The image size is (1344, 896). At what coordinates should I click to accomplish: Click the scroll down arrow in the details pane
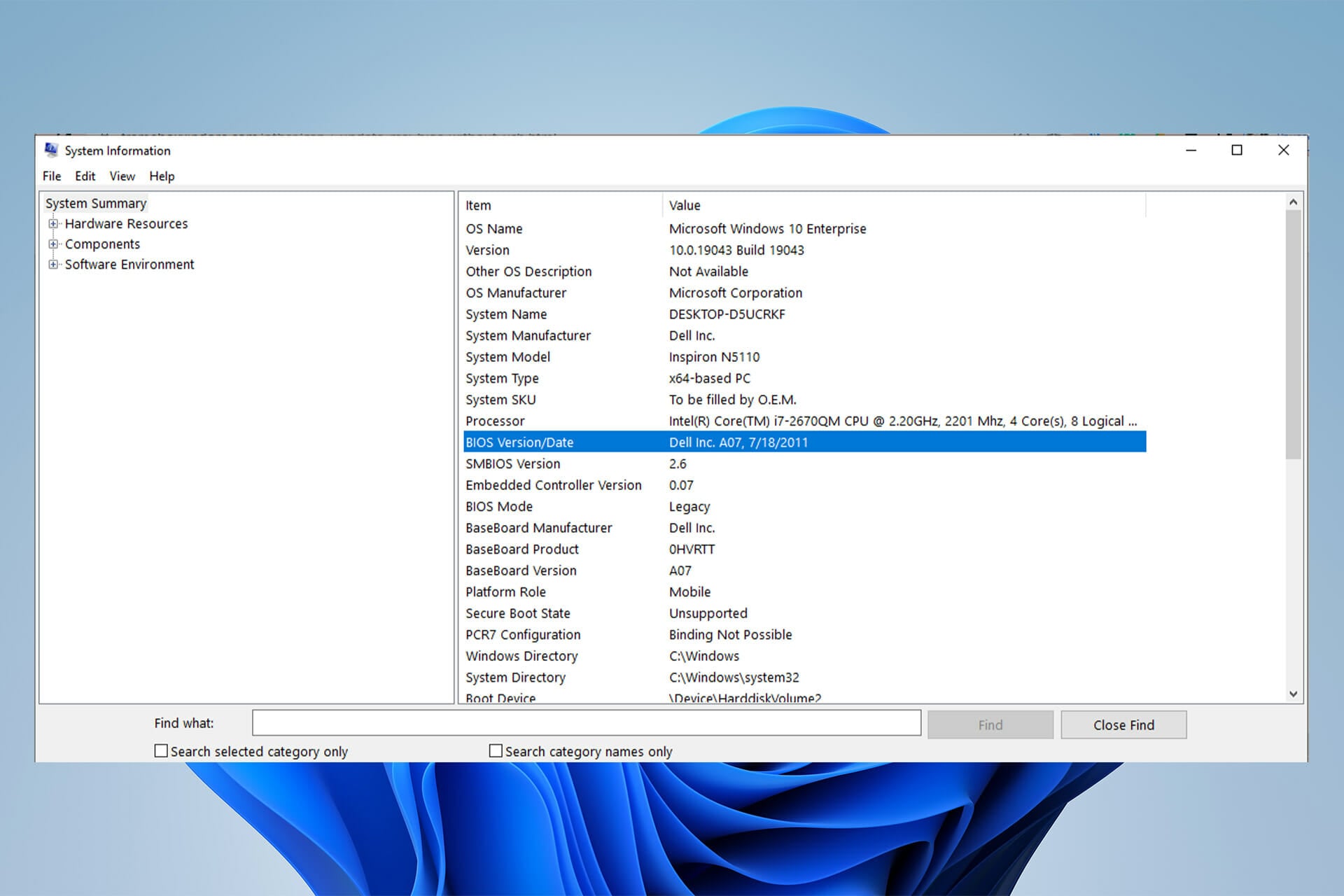pos(1293,694)
